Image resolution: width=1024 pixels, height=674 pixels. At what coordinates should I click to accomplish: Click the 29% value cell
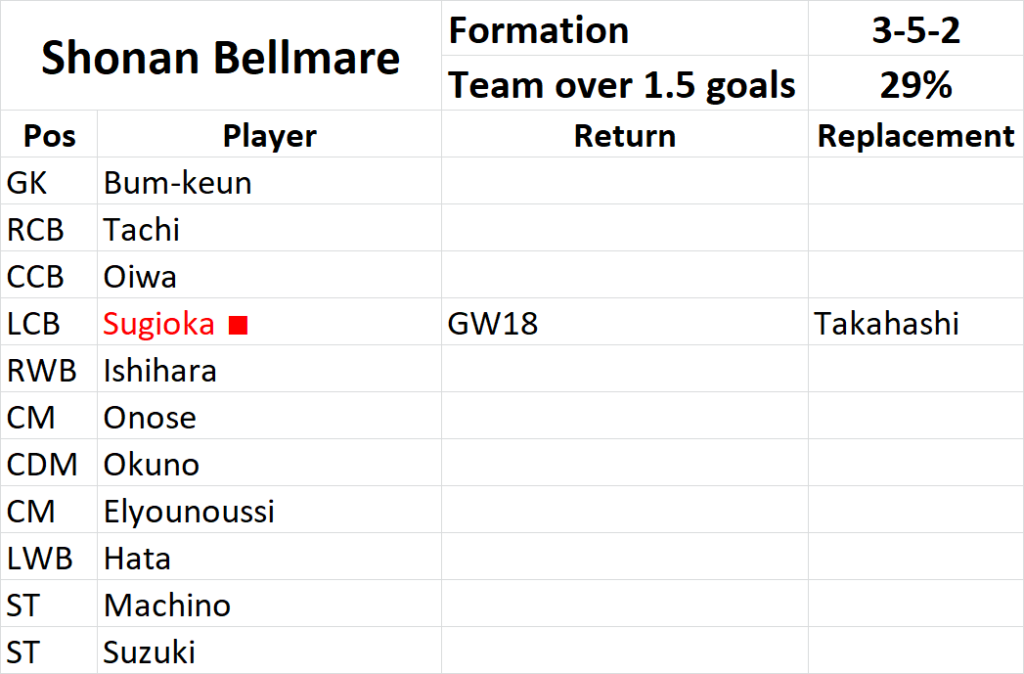point(916,83)
